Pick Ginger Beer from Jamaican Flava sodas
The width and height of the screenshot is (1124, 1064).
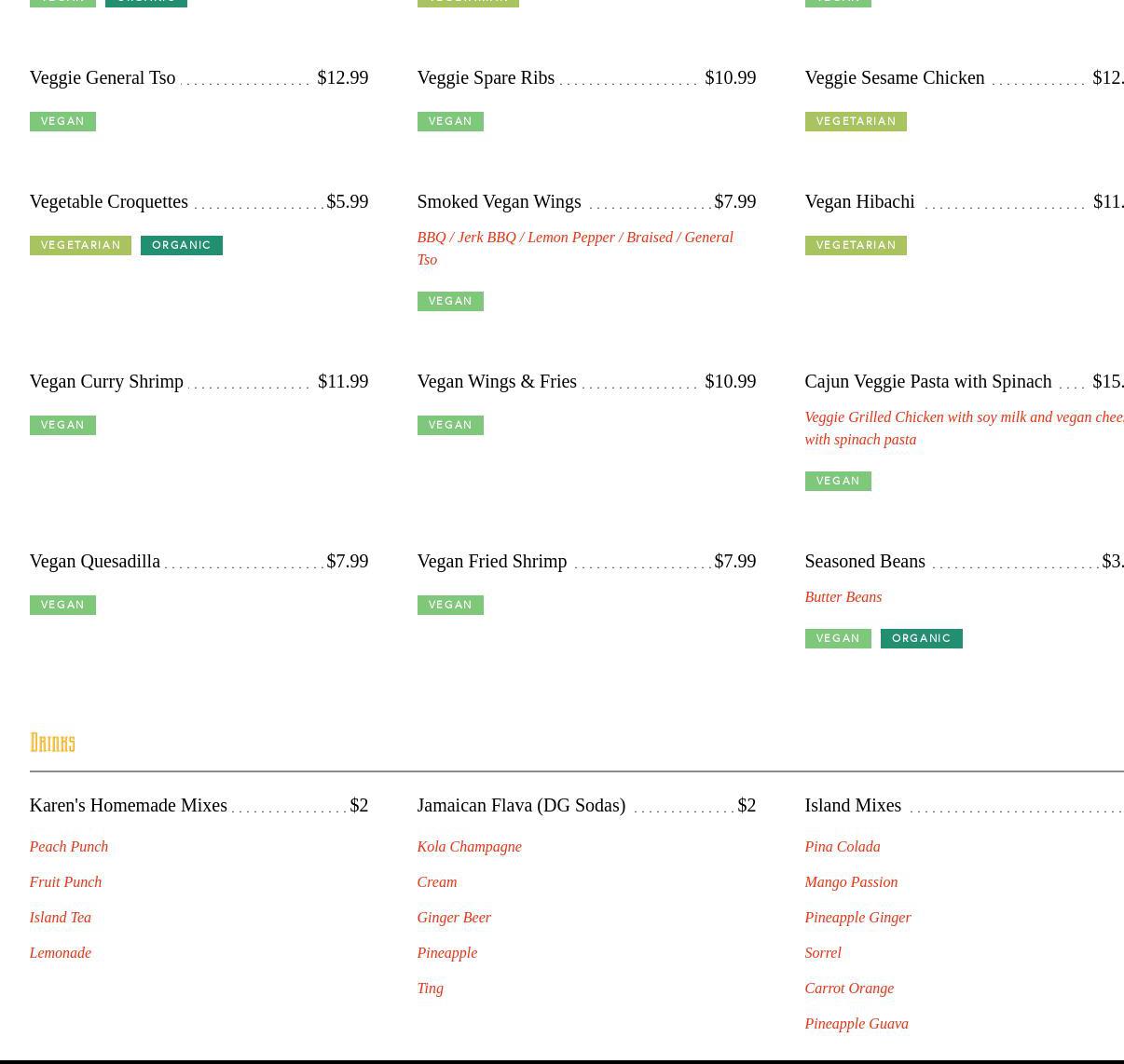[x=454, y=917]
